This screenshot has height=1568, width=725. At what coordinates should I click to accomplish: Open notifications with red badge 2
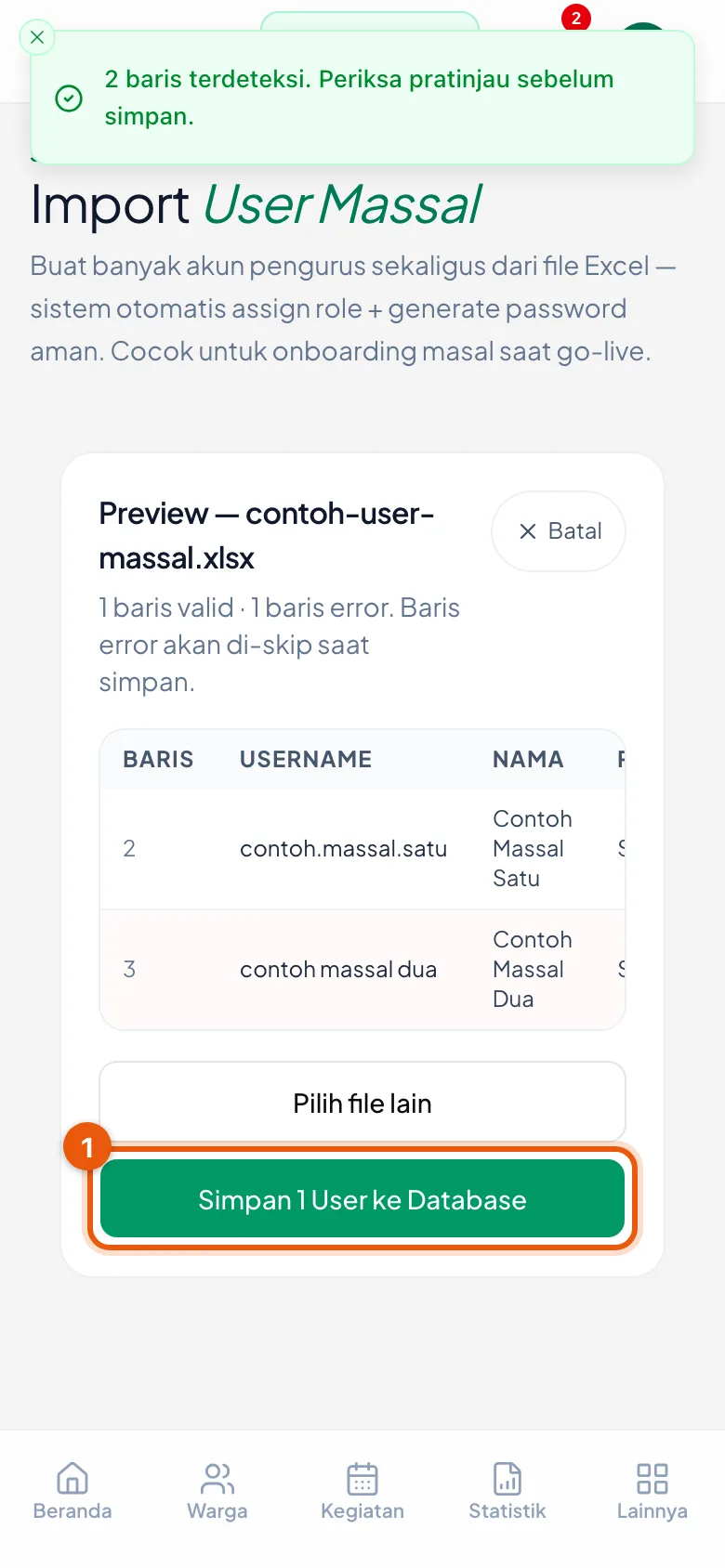[x=575, y=19]
